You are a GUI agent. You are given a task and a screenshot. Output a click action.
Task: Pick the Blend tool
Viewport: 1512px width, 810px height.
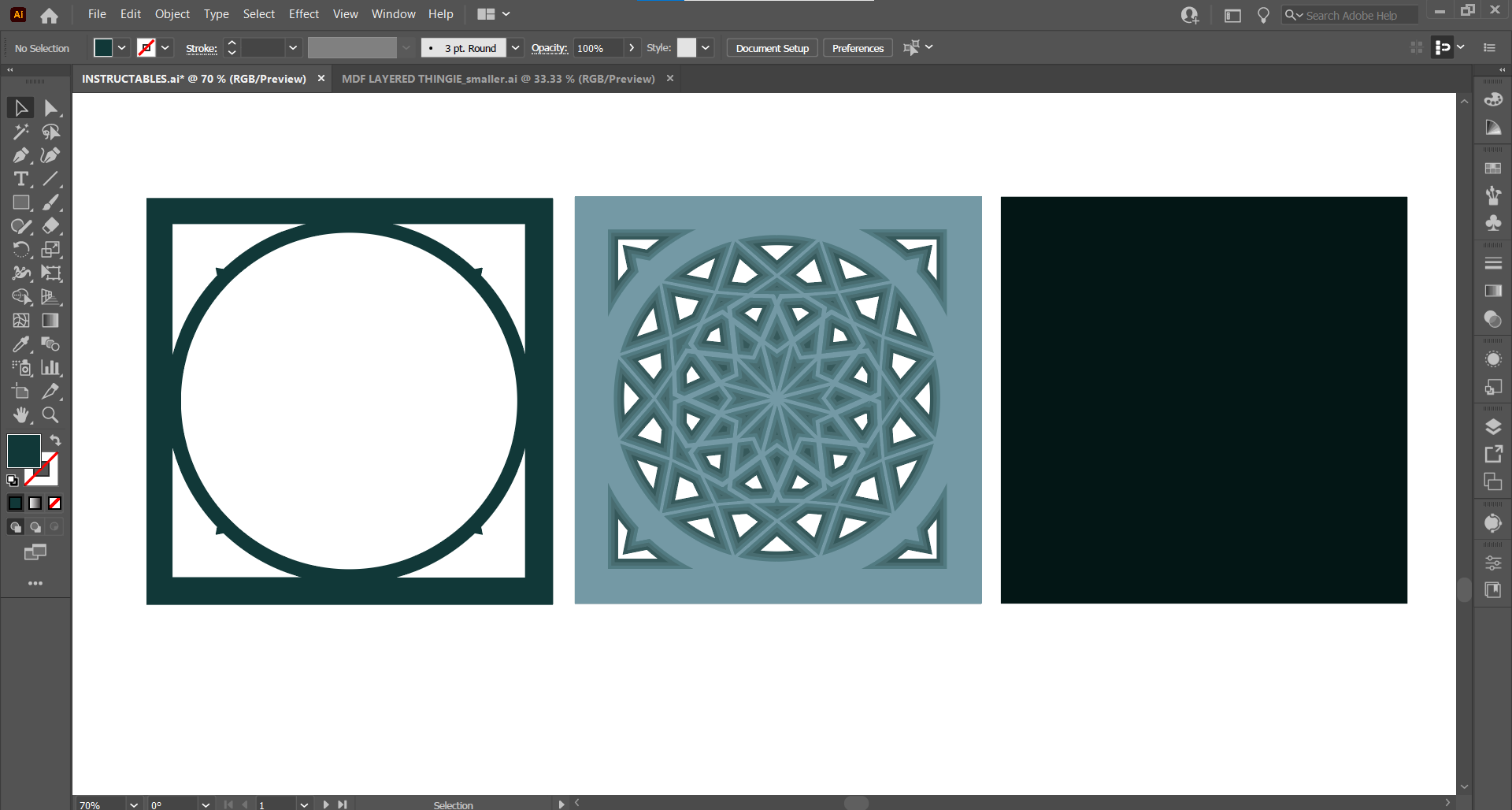(x=51, y=344)
